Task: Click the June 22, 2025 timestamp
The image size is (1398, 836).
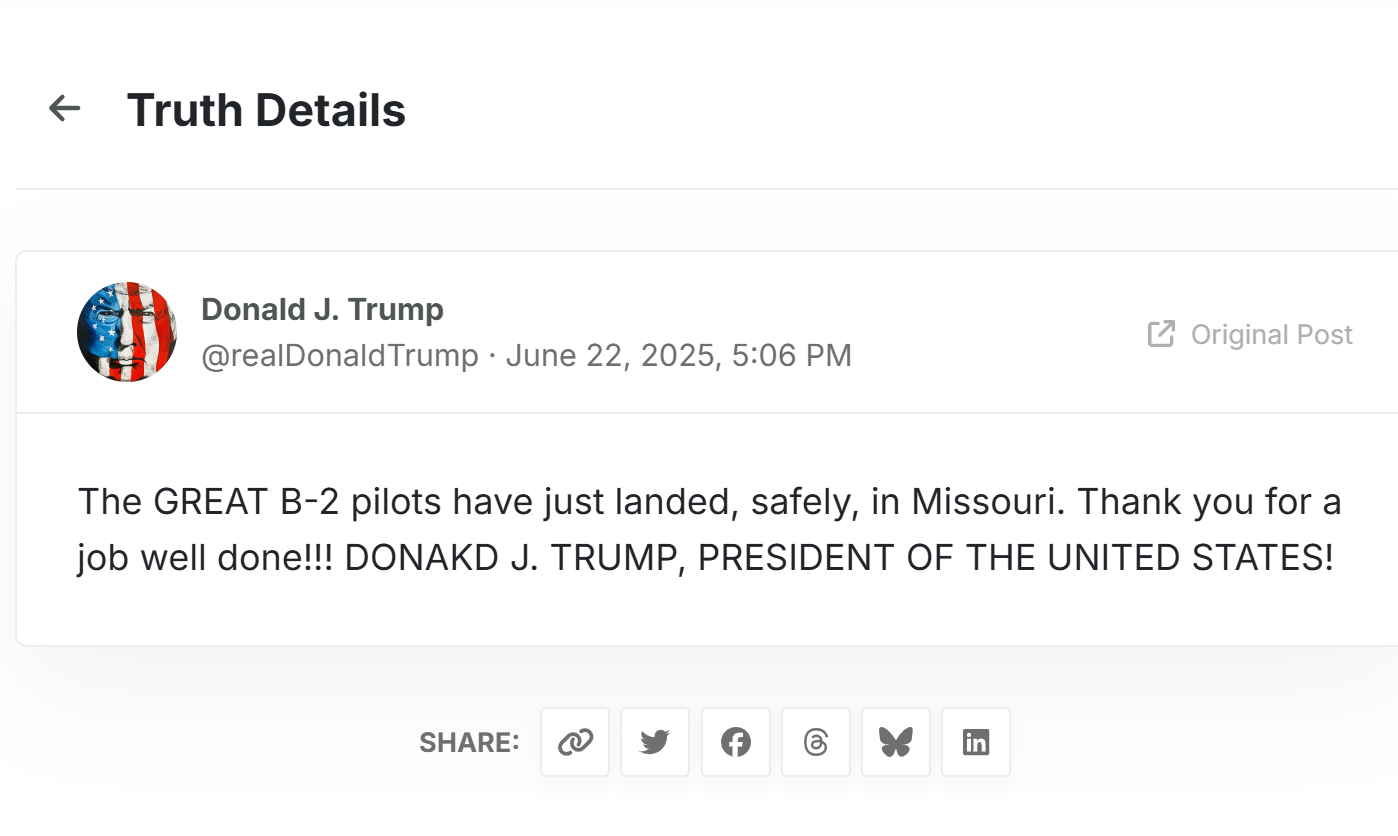Action: click(x=679, y=355)
